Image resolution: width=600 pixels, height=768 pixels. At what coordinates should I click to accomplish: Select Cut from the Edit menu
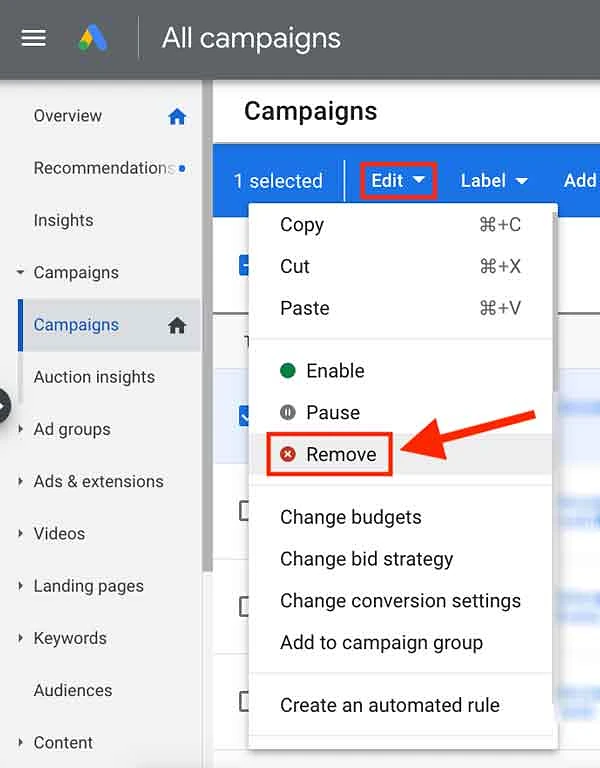point(401,266)
